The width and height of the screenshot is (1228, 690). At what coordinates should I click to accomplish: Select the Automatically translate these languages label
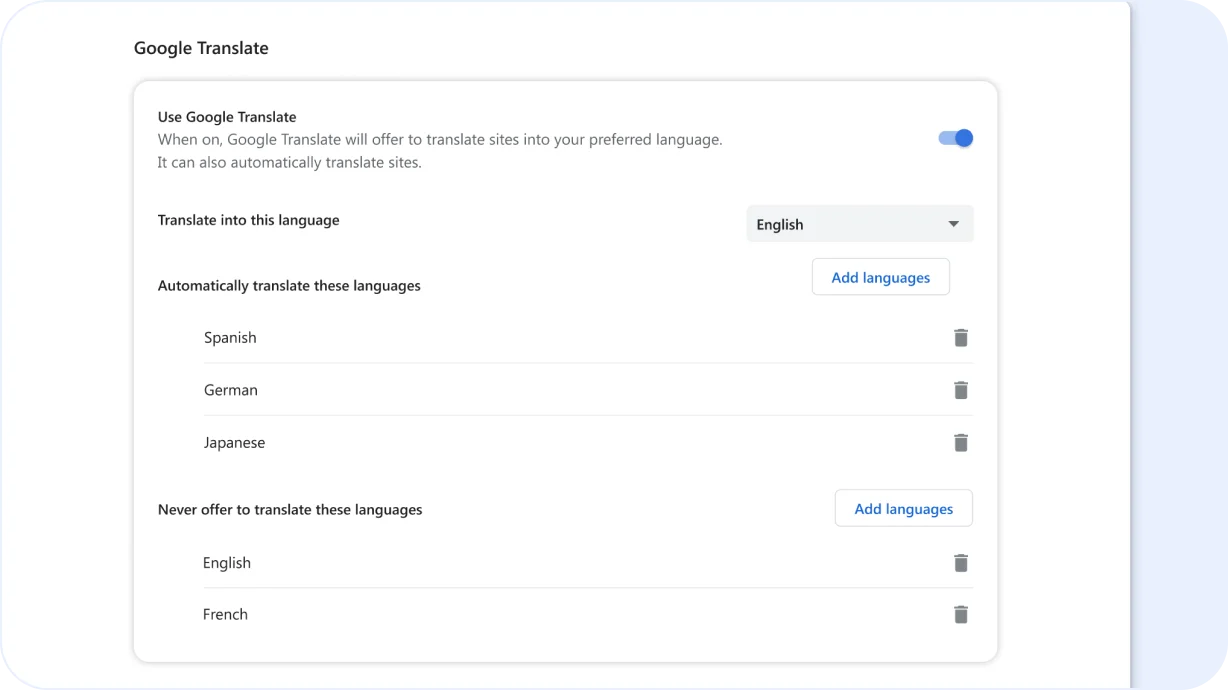coord(289,285)
